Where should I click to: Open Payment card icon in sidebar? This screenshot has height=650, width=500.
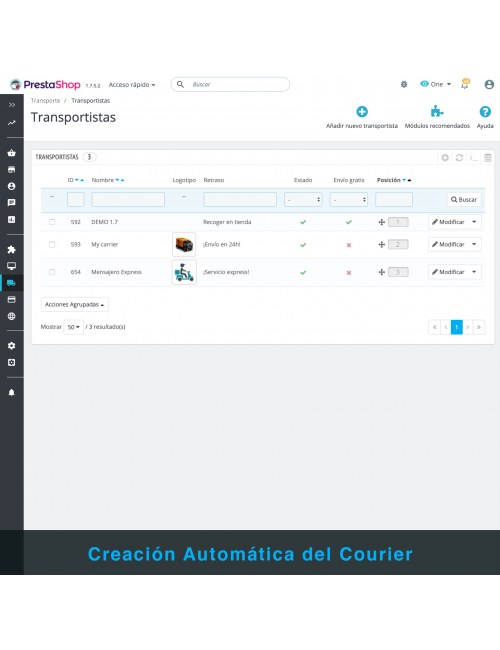click(x=12, y=299)
